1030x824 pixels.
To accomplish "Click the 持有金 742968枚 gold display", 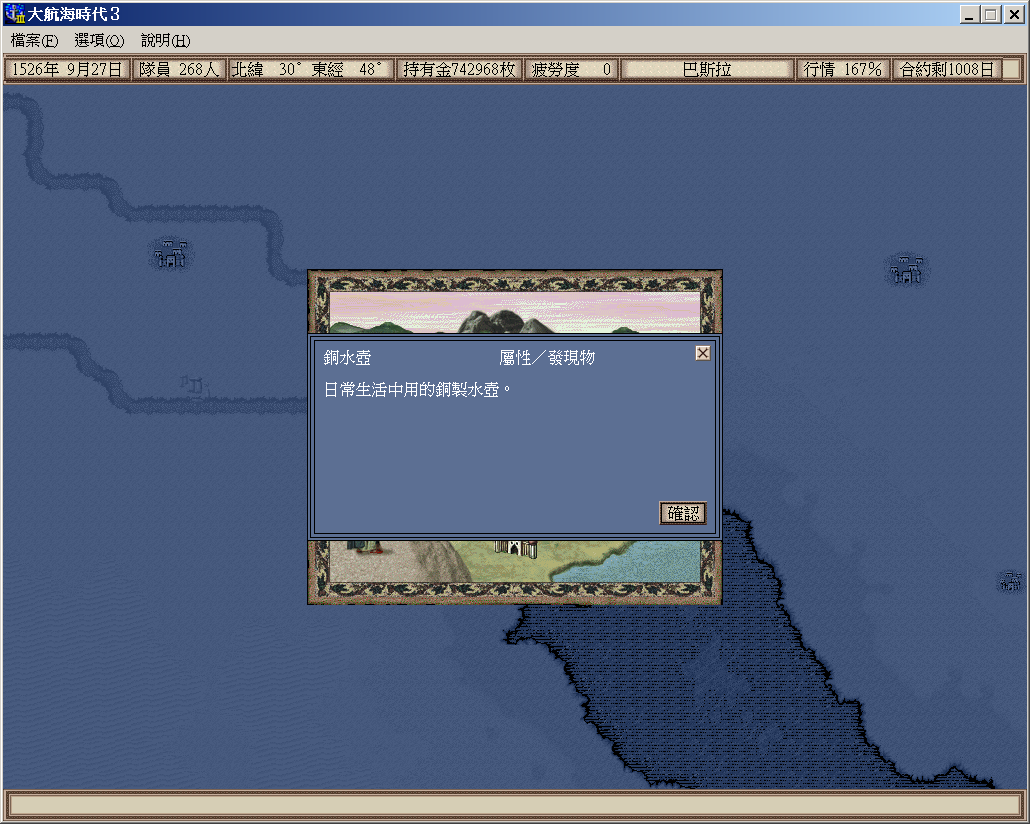I will point(459,70).
